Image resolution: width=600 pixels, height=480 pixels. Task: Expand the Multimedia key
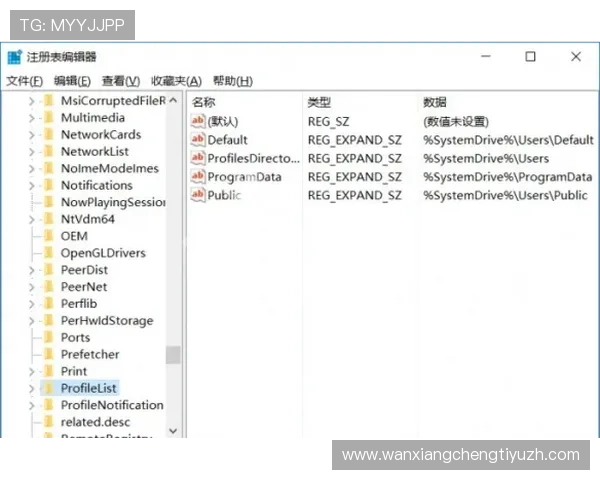tap(32, 118)
